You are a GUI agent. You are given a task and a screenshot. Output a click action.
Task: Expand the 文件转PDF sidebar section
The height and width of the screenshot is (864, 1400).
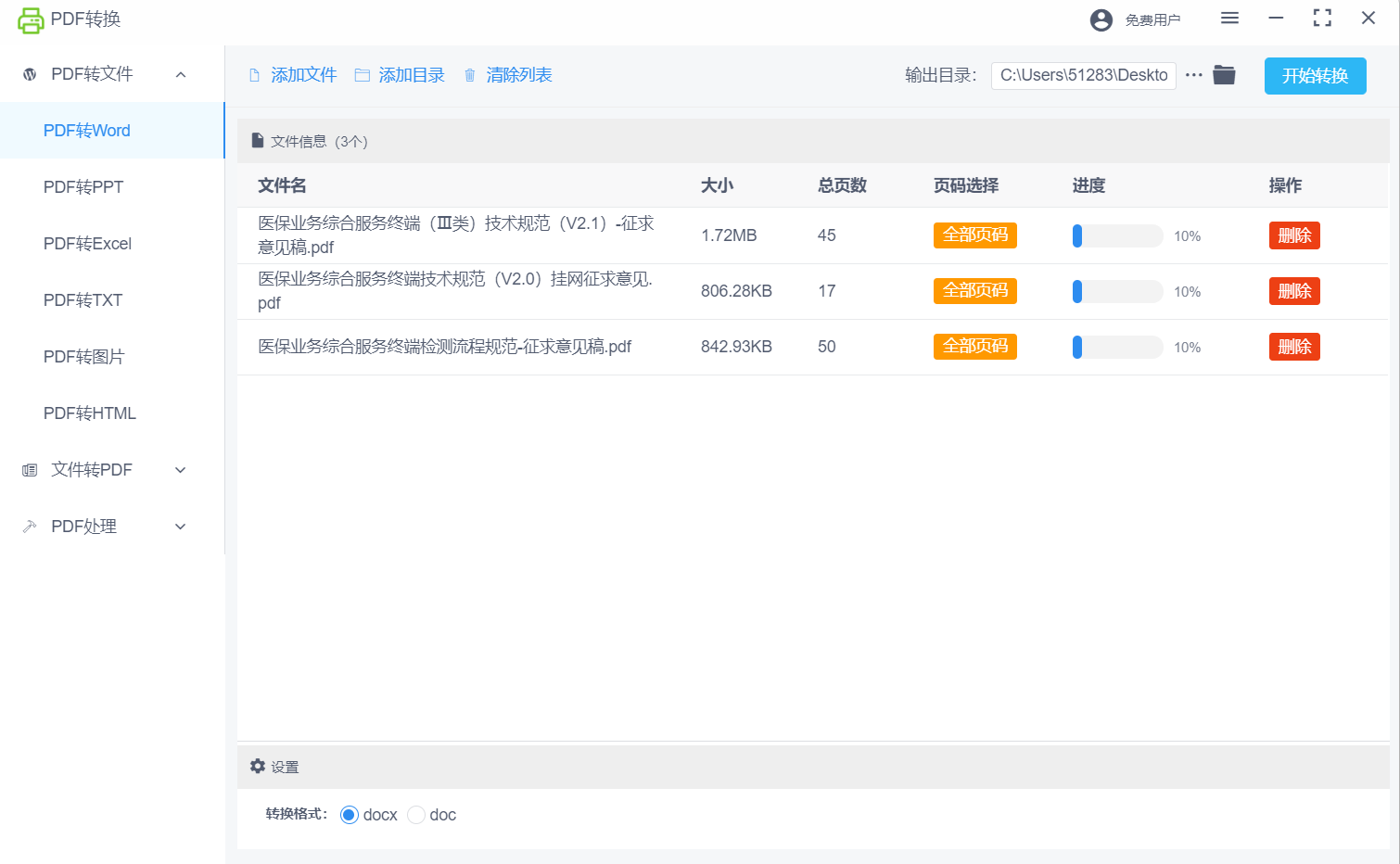click(x=181, y=470)
